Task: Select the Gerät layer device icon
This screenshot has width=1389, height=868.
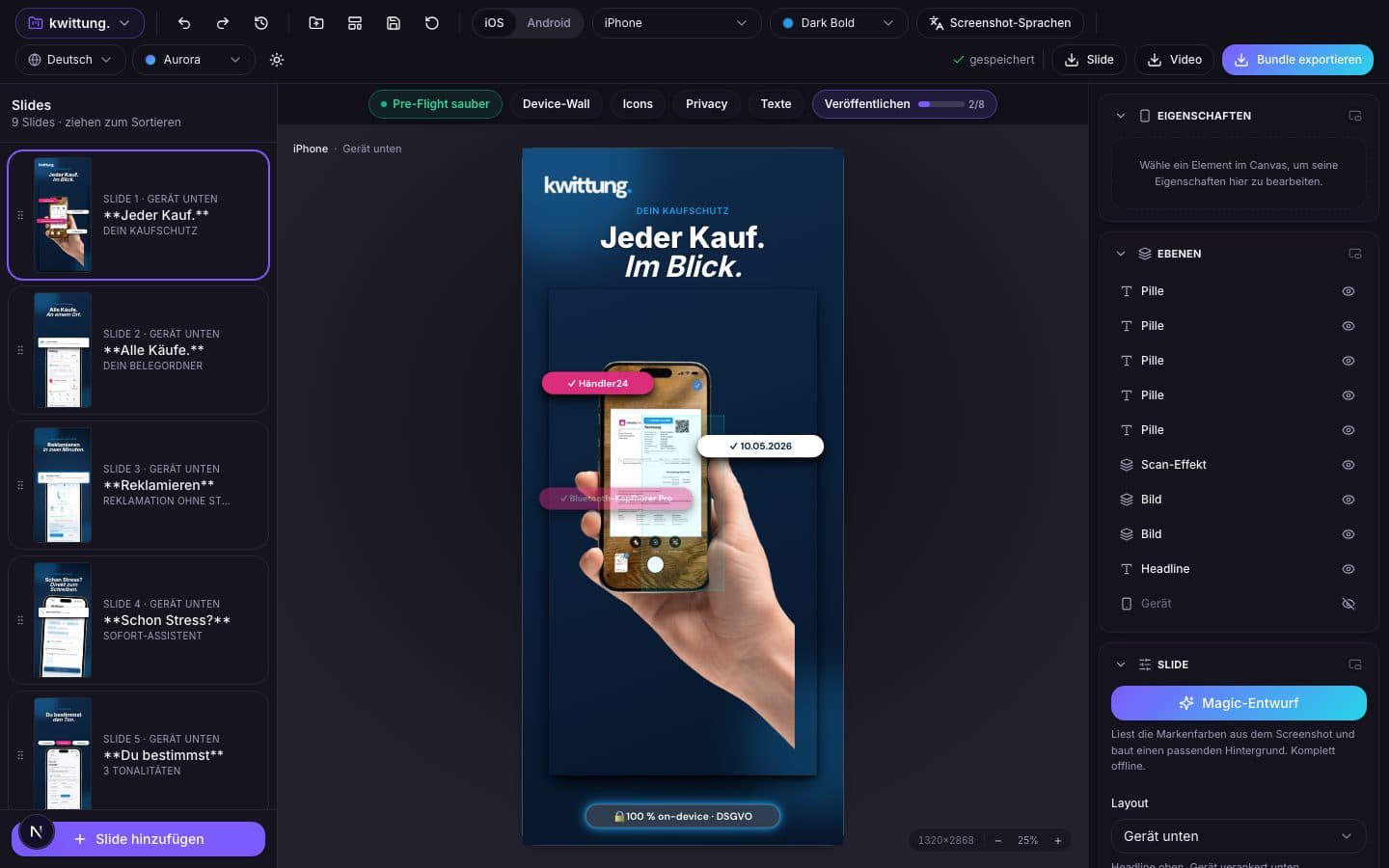Action: (1127, 604)
